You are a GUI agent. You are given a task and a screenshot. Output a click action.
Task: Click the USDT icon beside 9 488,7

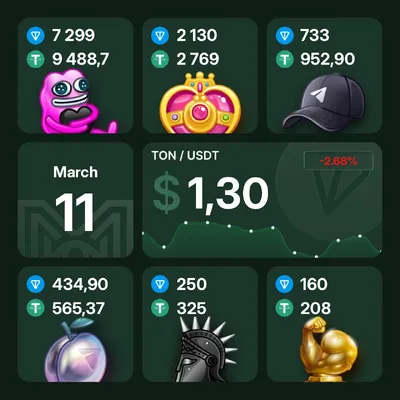[36, 60]
